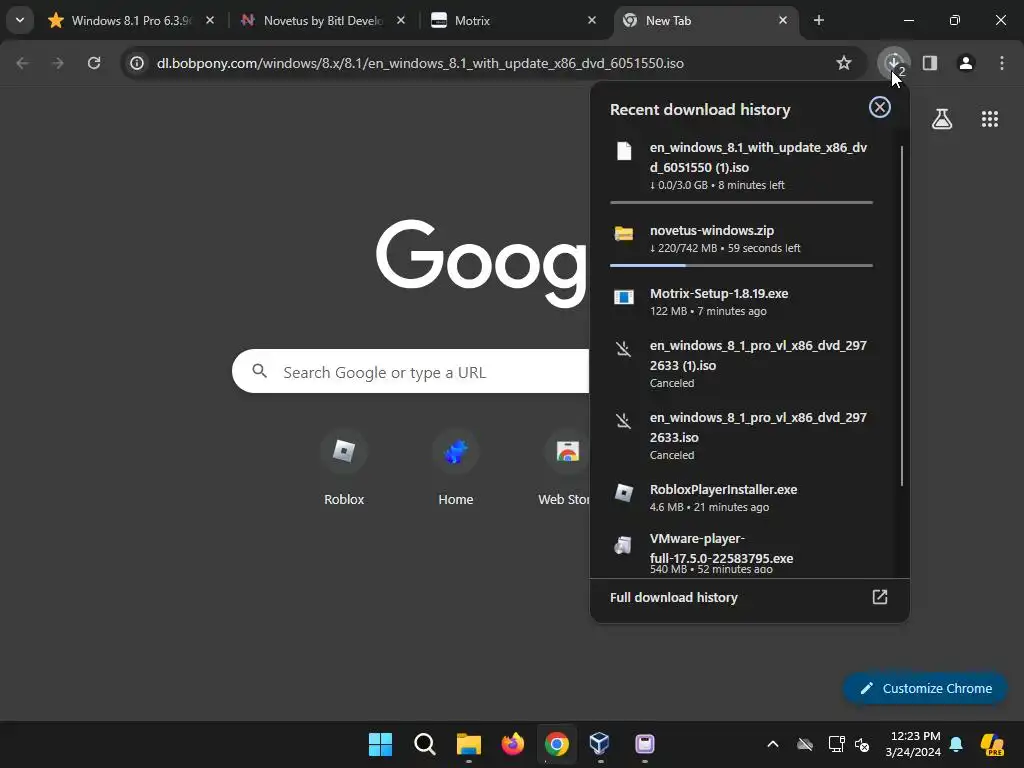Open the Web Store shortcut tile
The width and height of the screenshot is (1024, 768).
coord(564,468)
